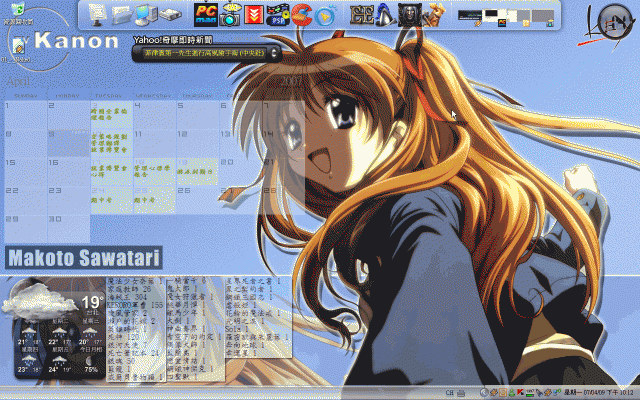Click the 24° forecast rain icon
Viewport: 640px width, 400px height.
pyautogui.click(x=60, y=360)
